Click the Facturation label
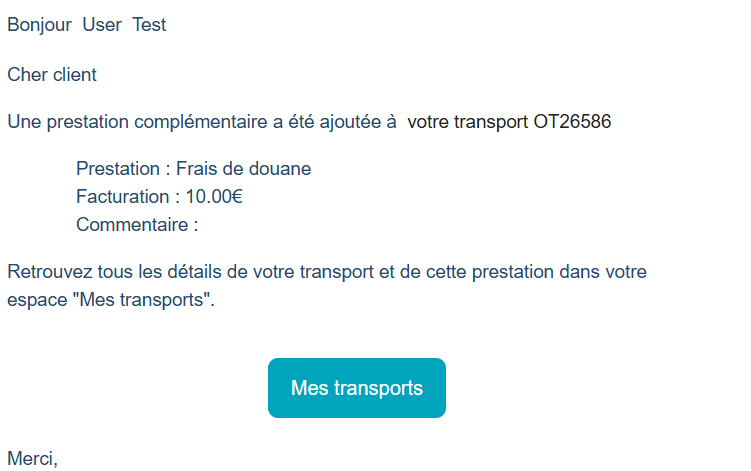 (x=123, y=196)
